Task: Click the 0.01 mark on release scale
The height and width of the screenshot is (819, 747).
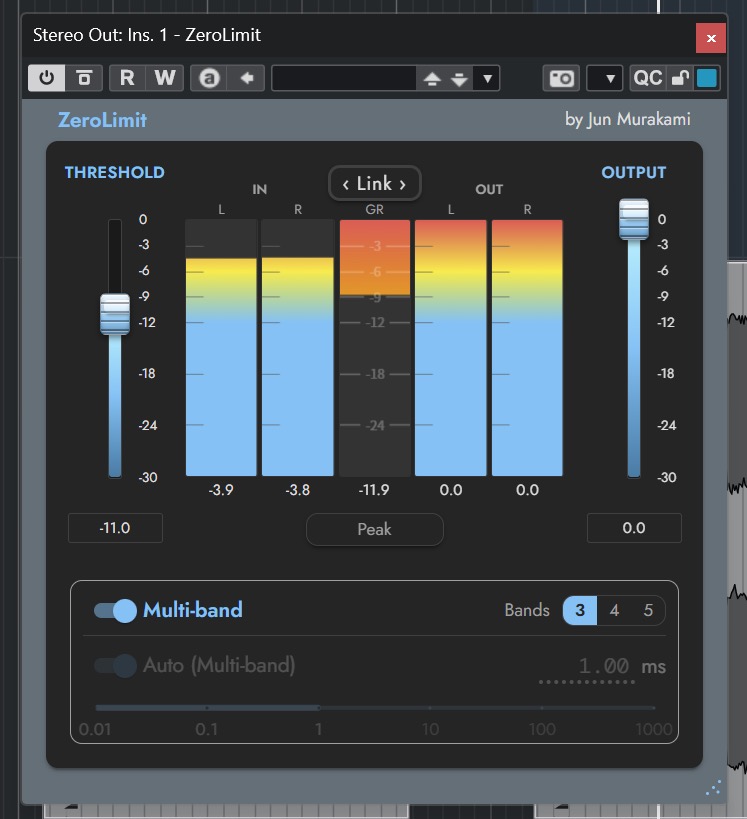Action: [95, 729]
